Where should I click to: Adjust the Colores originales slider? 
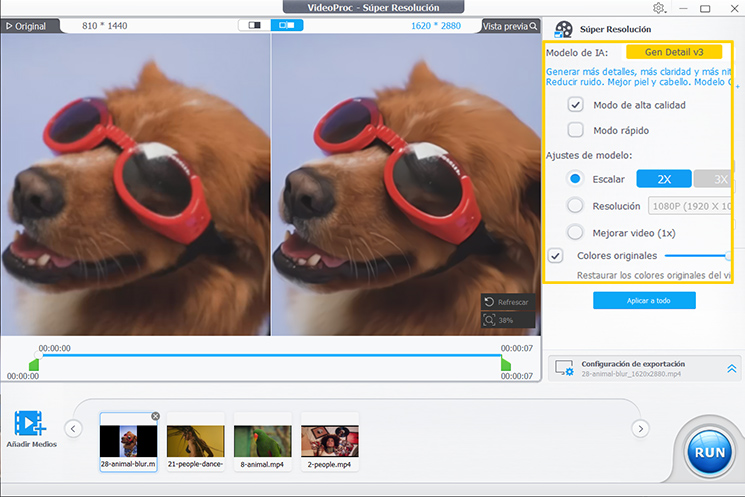pyautogui.click(x=697, y=256)
